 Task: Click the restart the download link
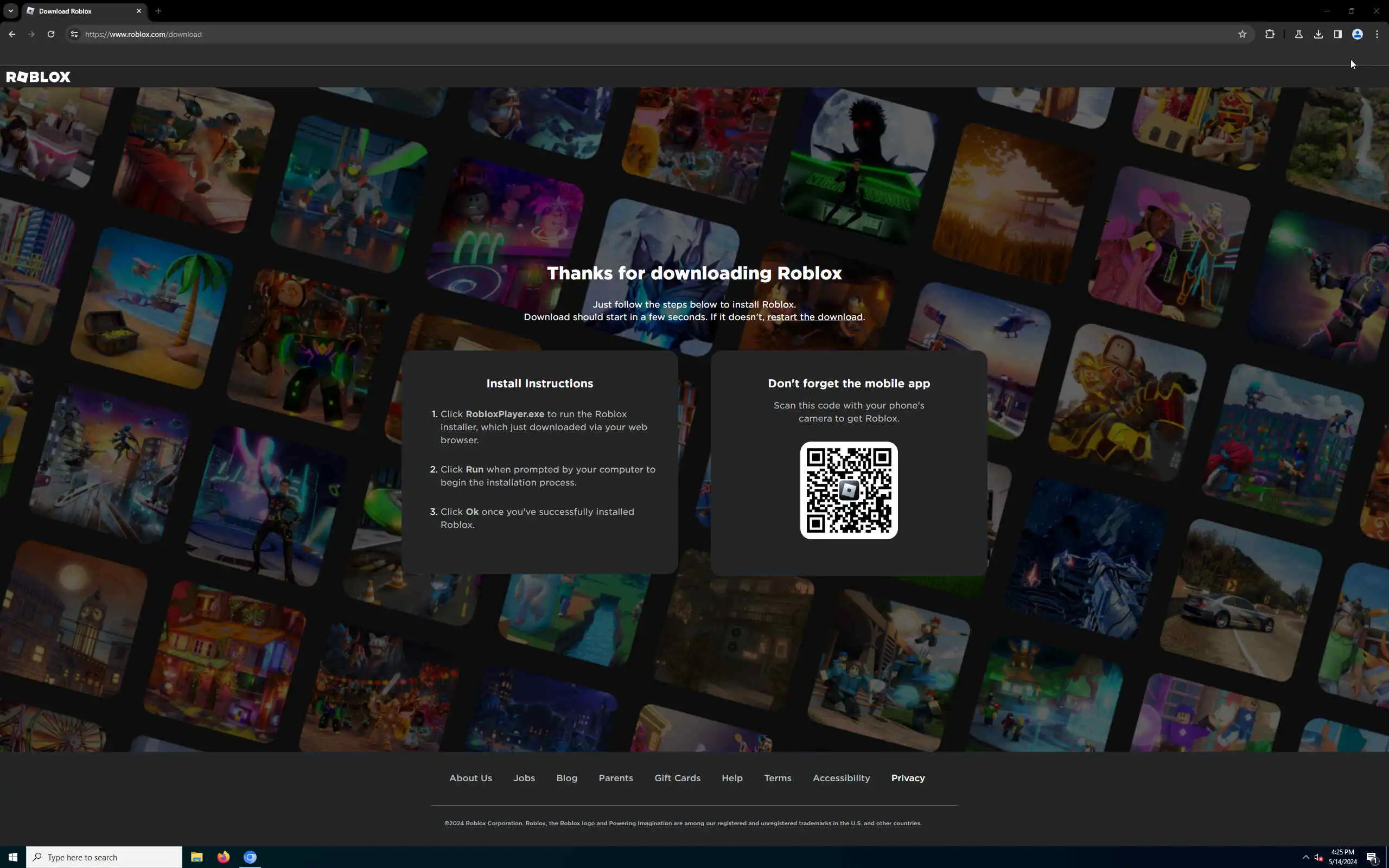point(814,317)
